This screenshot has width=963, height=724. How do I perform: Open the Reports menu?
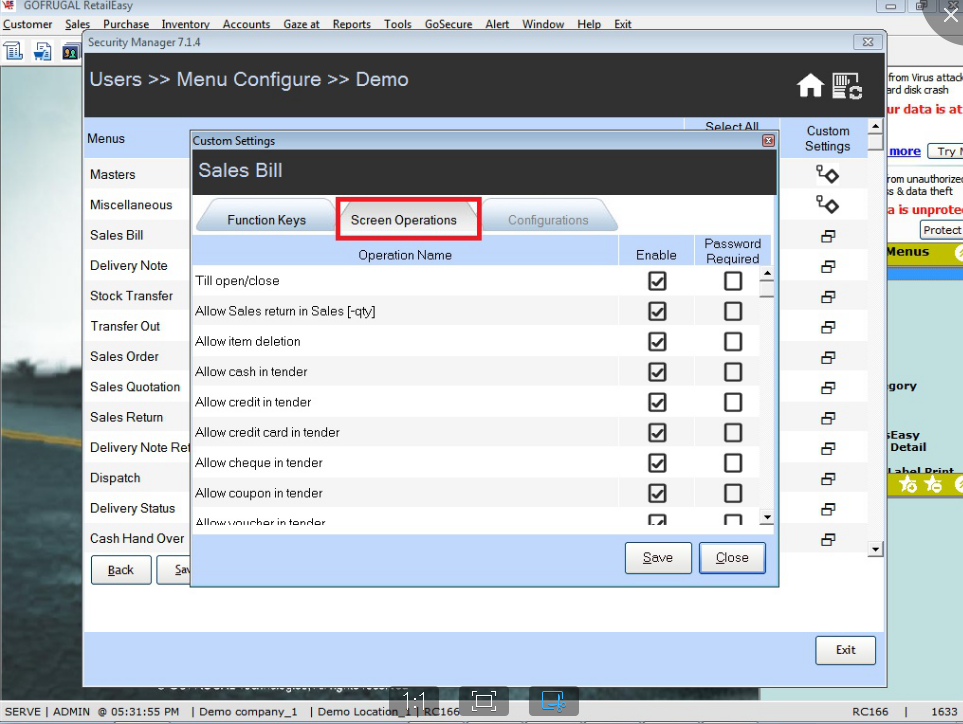click(352, 24)
